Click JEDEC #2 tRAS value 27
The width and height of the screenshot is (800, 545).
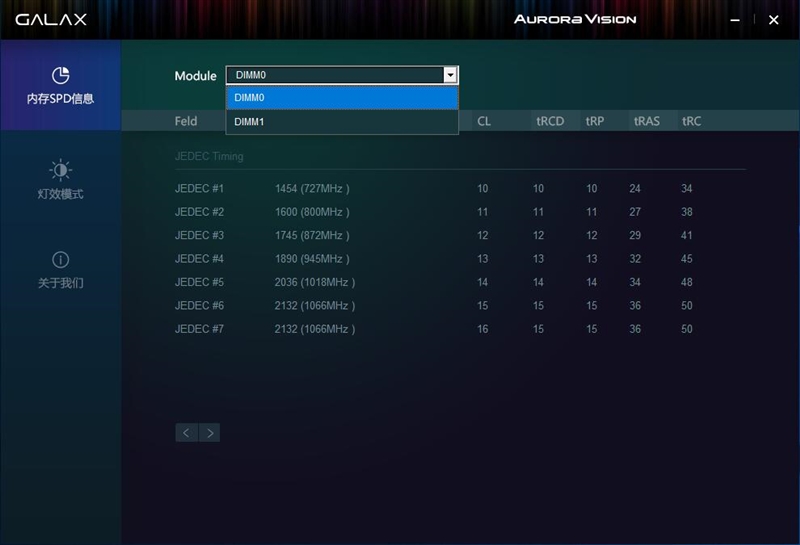[635, 212]
